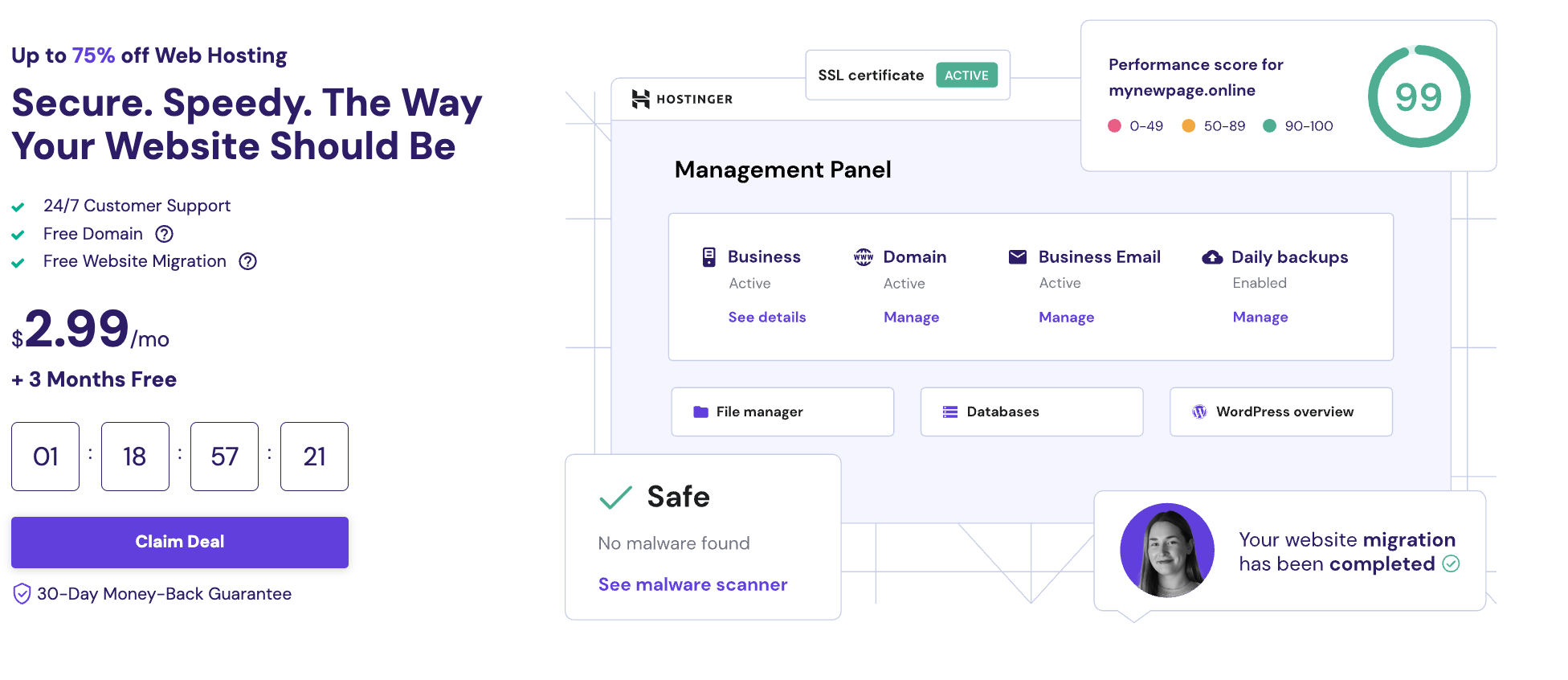Image resolution: width=1568 pixels, height=680 pixels.
Task: Click the Domain www globe icon
Action: tap(864, 257)
